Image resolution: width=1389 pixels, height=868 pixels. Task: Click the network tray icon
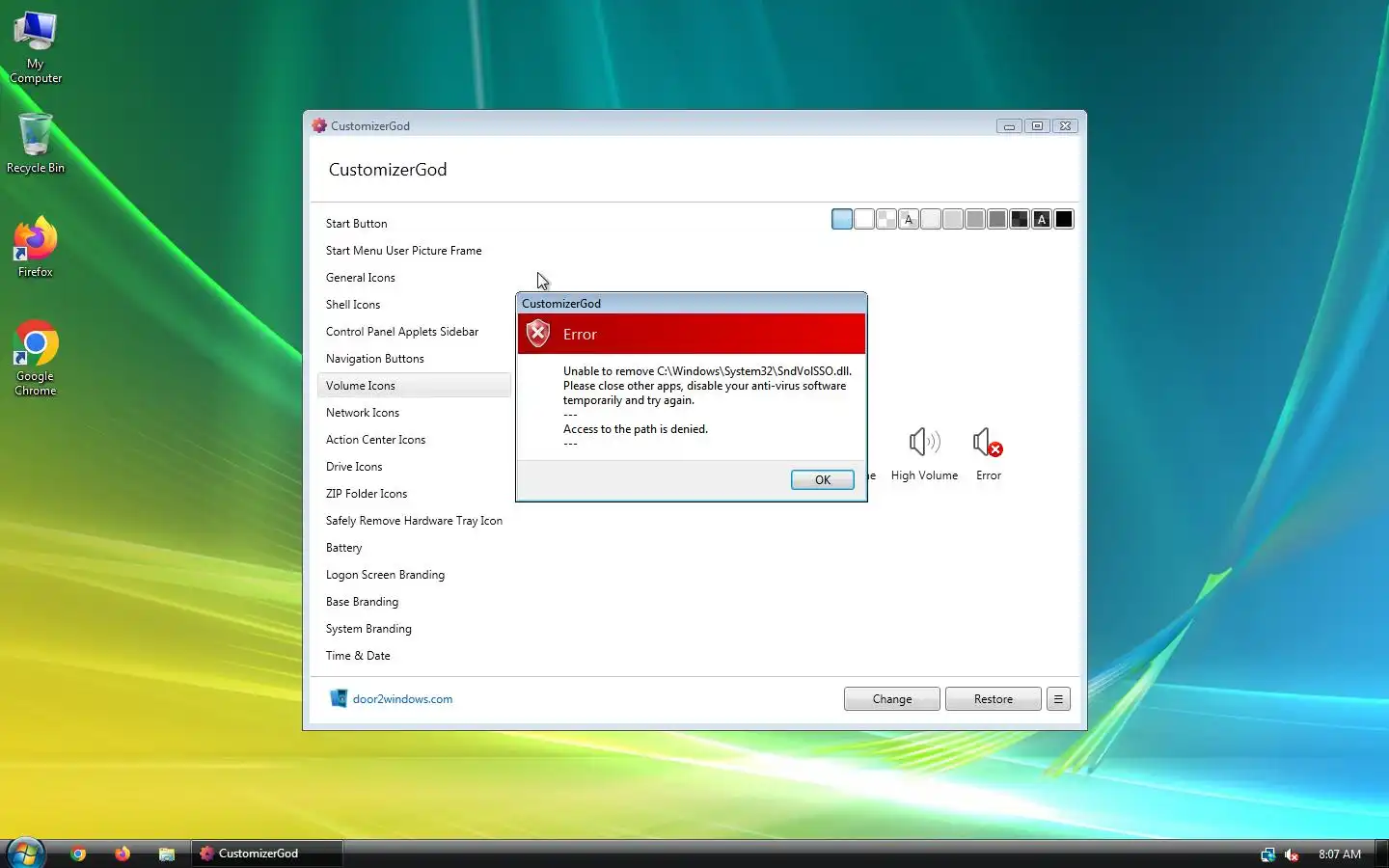coord(1267,854)
